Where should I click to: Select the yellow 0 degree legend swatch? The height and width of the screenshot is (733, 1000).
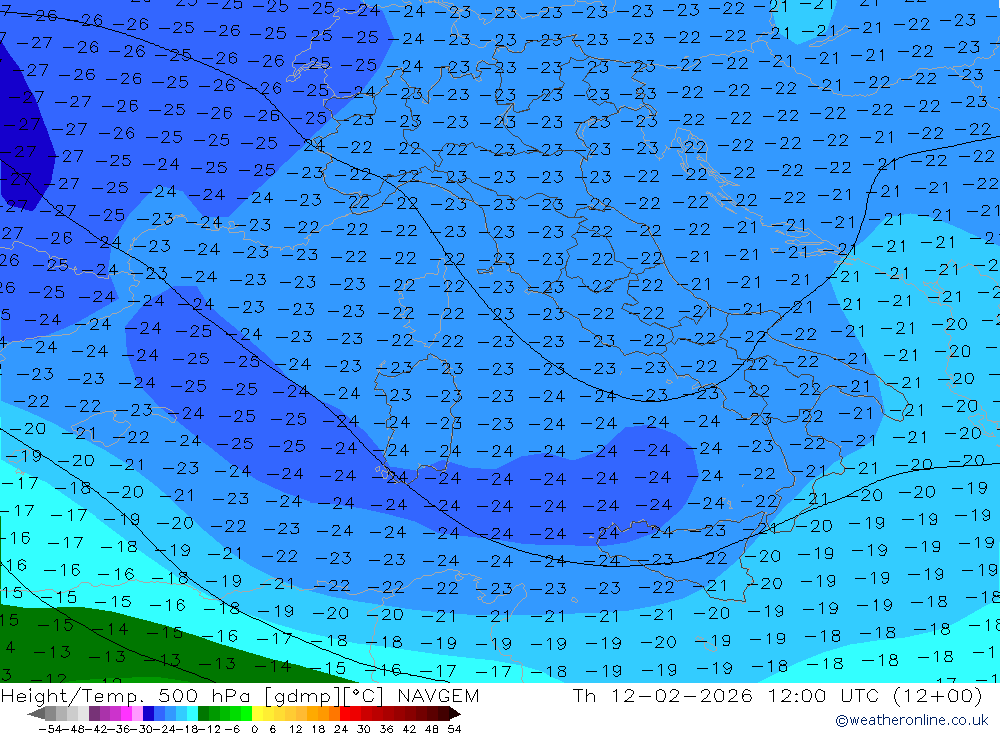click(258, 714)
